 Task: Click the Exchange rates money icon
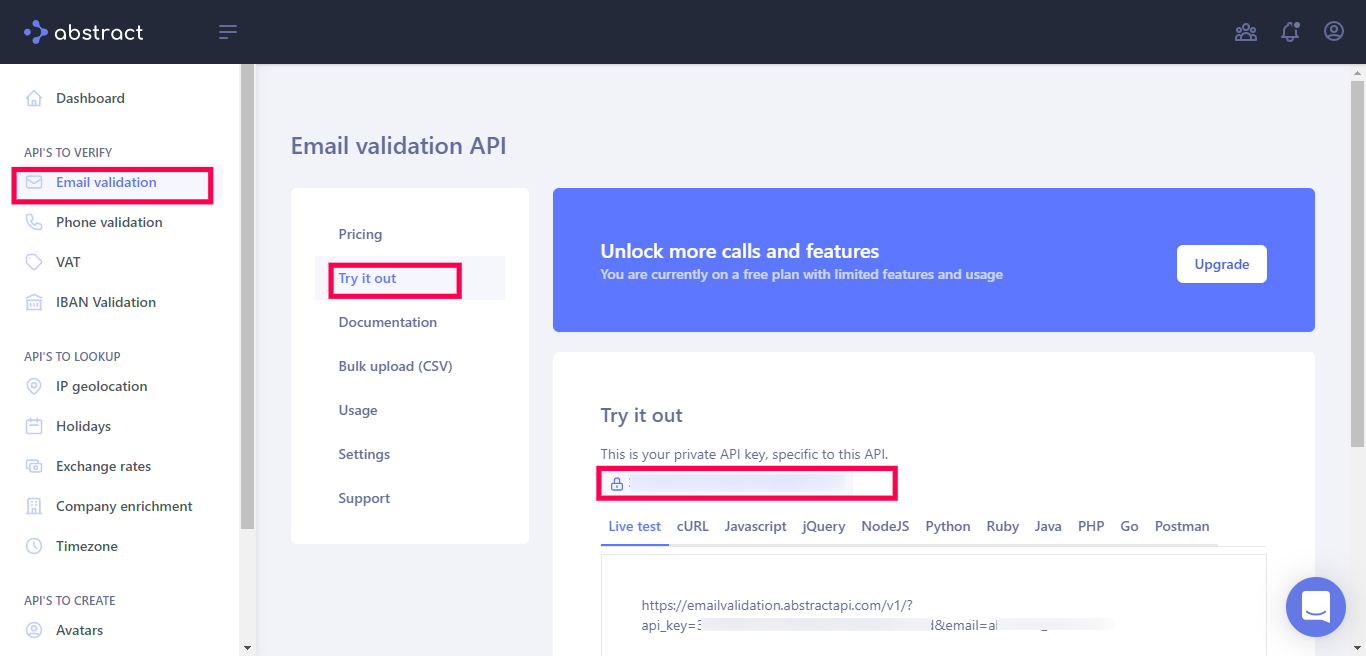pos(34,466)
